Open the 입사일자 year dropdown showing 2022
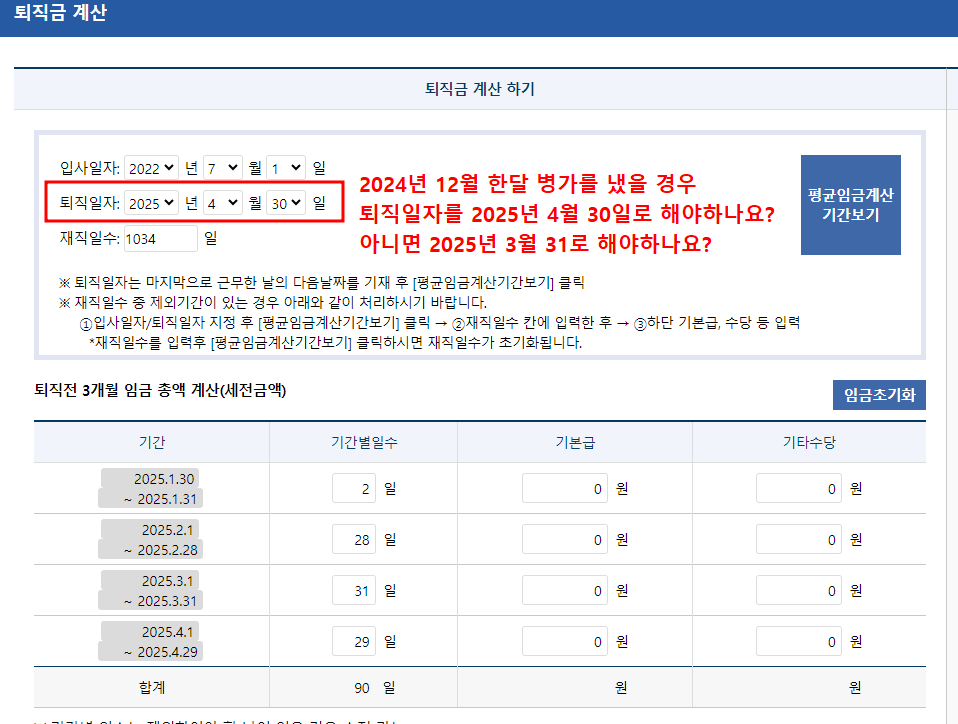Screen dimensions: 958x724 coord(151,167)
